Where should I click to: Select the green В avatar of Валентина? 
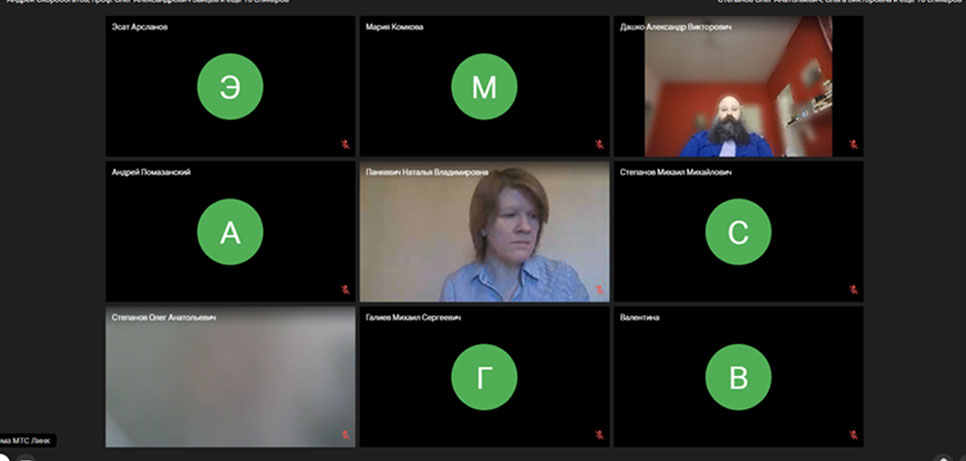738,377
